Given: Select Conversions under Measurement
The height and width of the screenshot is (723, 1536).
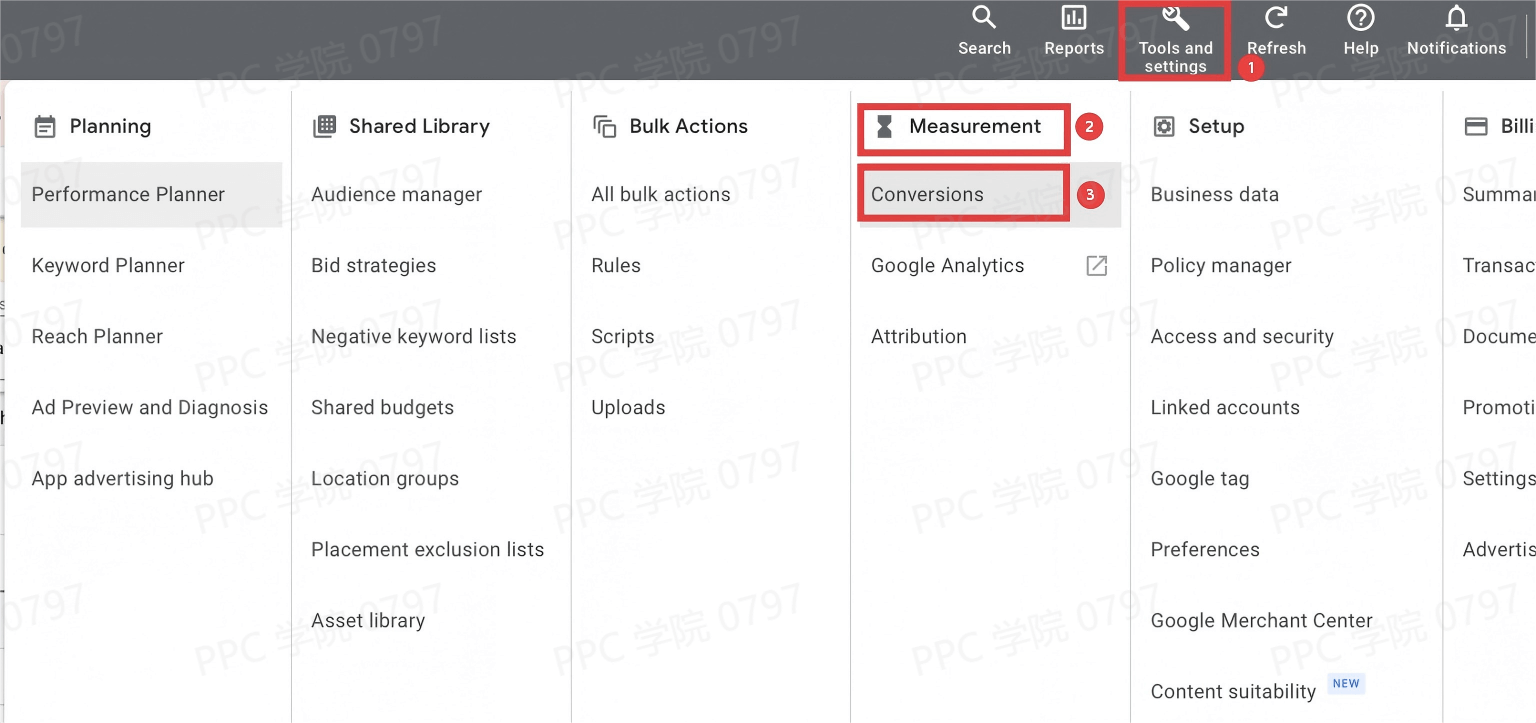Looking at the screenshot, I should tap(927, 195).
